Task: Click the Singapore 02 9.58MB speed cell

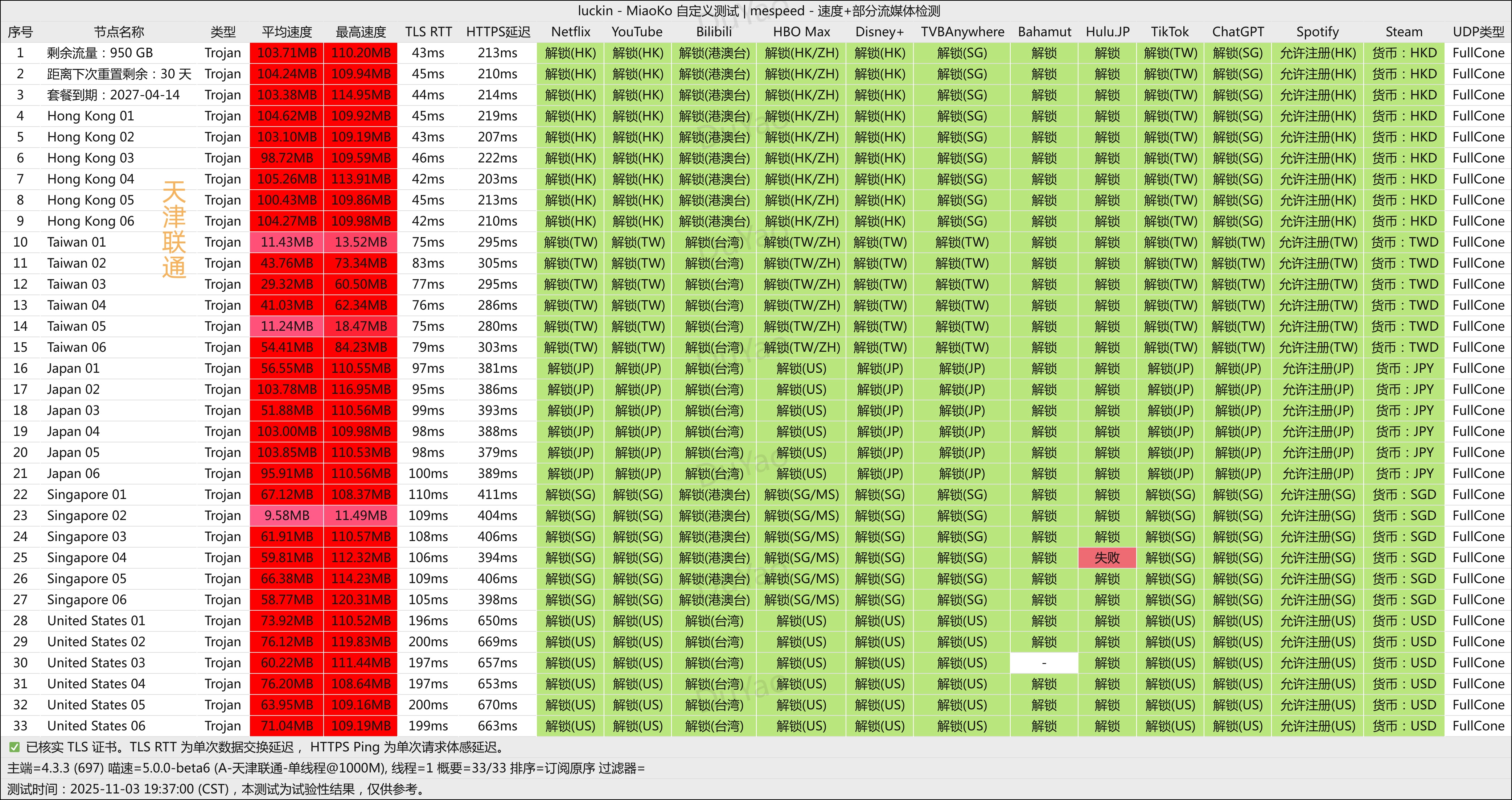Action: 287,515
